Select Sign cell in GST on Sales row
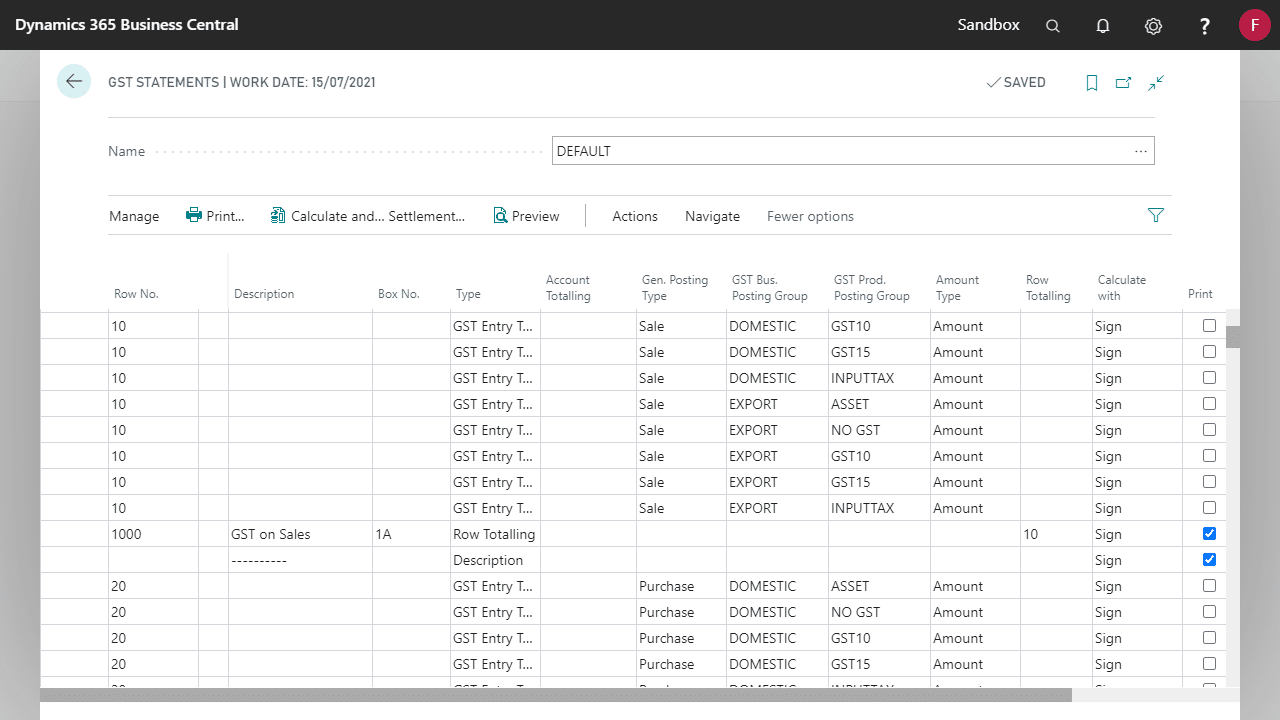Screen dimensions: 1280x720 tap(1137, 534)
